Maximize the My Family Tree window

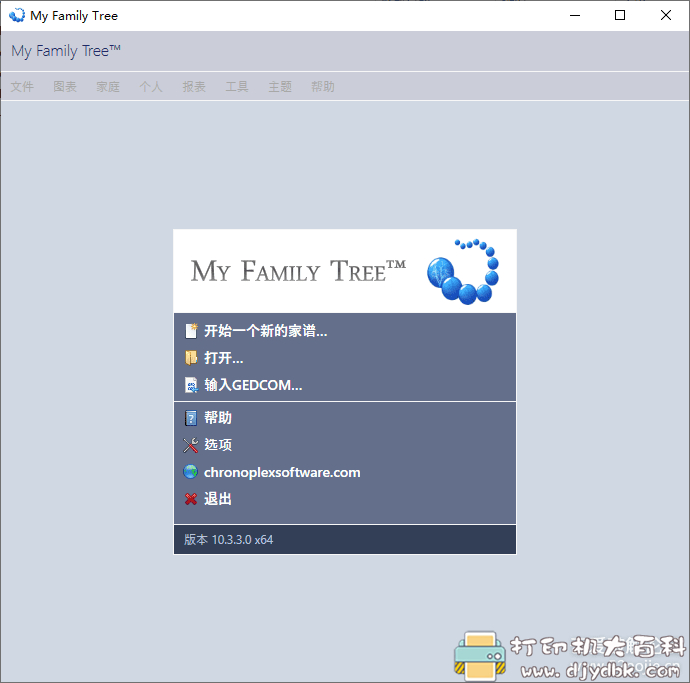(x=620, y=15)
